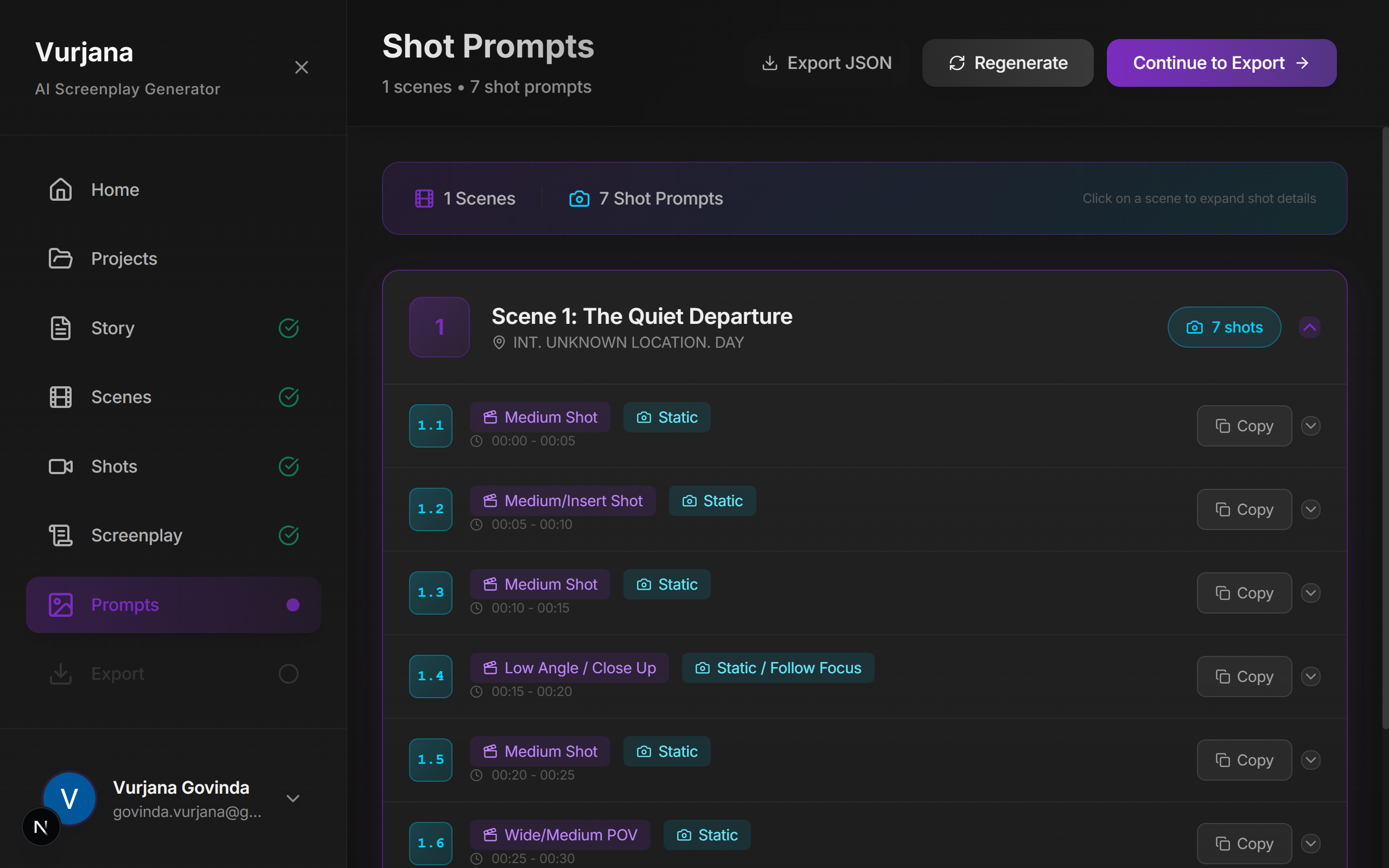The width and height of the screenshot is (1389, 868).
Task: Go to the Export sidebar item
Action: (118, 673)
